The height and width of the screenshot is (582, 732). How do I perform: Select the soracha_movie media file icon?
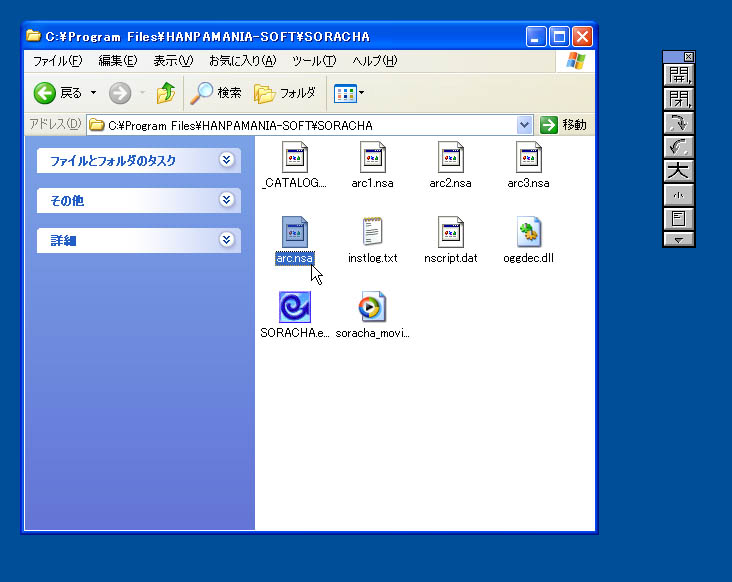click(373, 307)
